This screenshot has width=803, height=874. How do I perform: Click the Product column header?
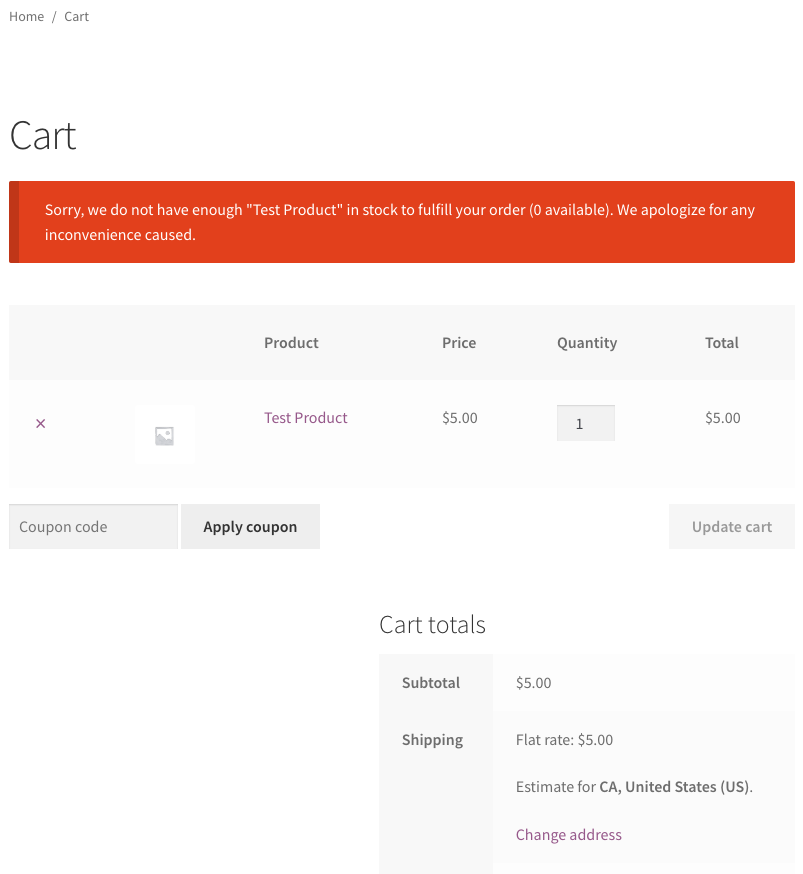(291, 342)
